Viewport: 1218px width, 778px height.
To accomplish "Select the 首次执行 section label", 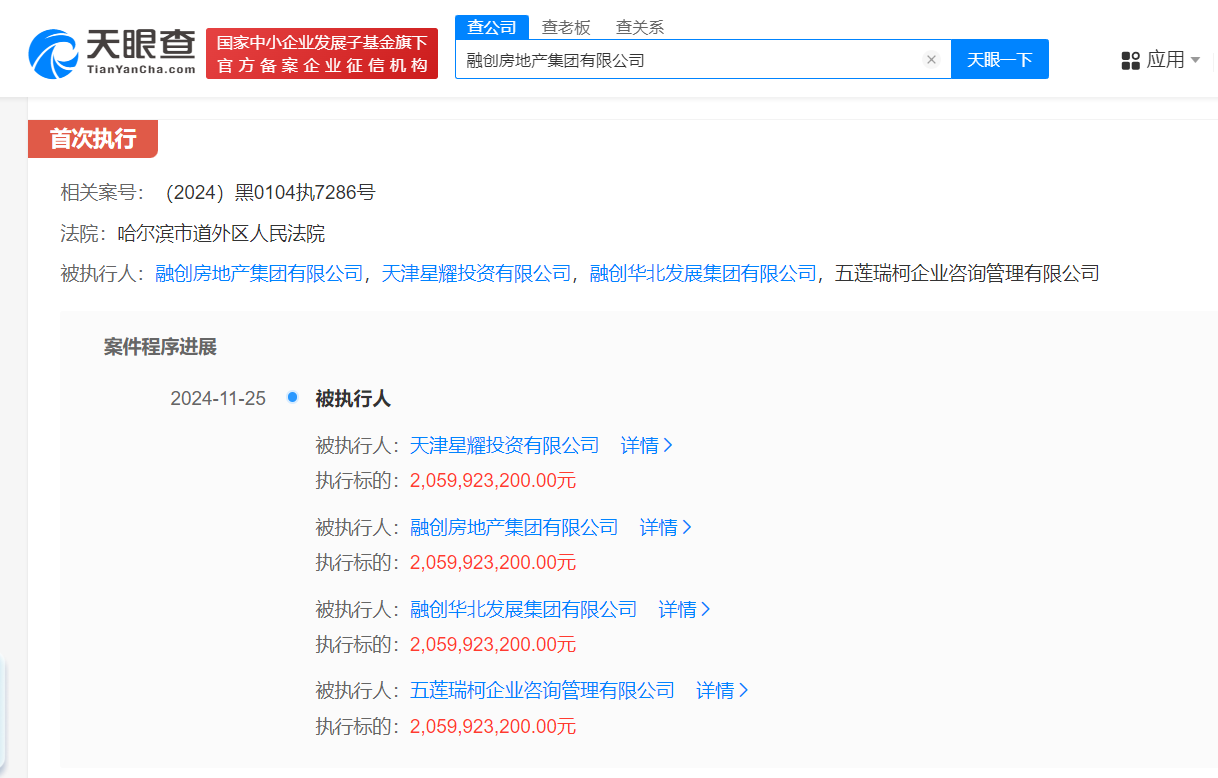I will click(x=93, y=139).
